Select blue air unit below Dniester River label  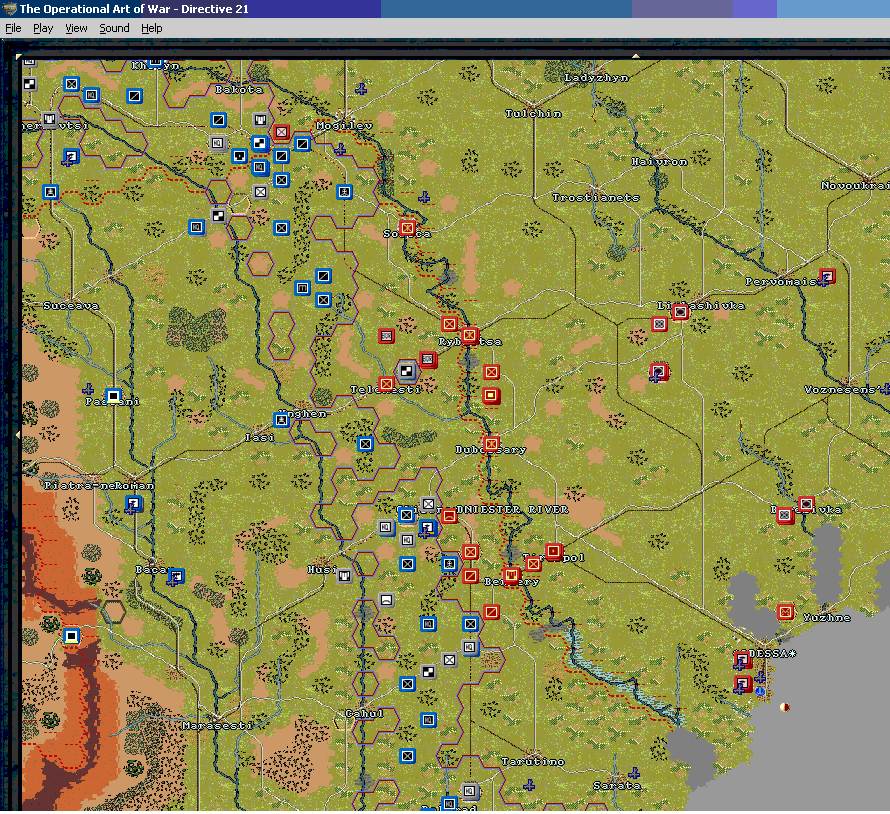(428, 528)
